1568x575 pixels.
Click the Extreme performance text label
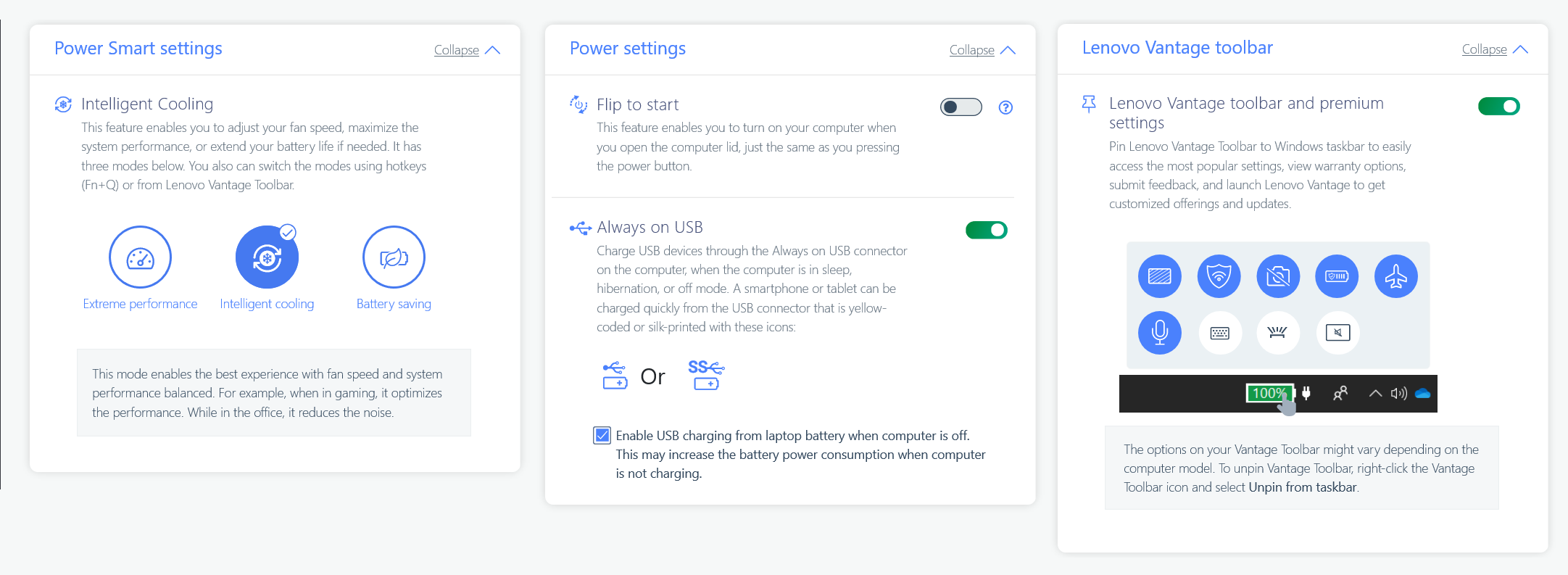[140, 304]
